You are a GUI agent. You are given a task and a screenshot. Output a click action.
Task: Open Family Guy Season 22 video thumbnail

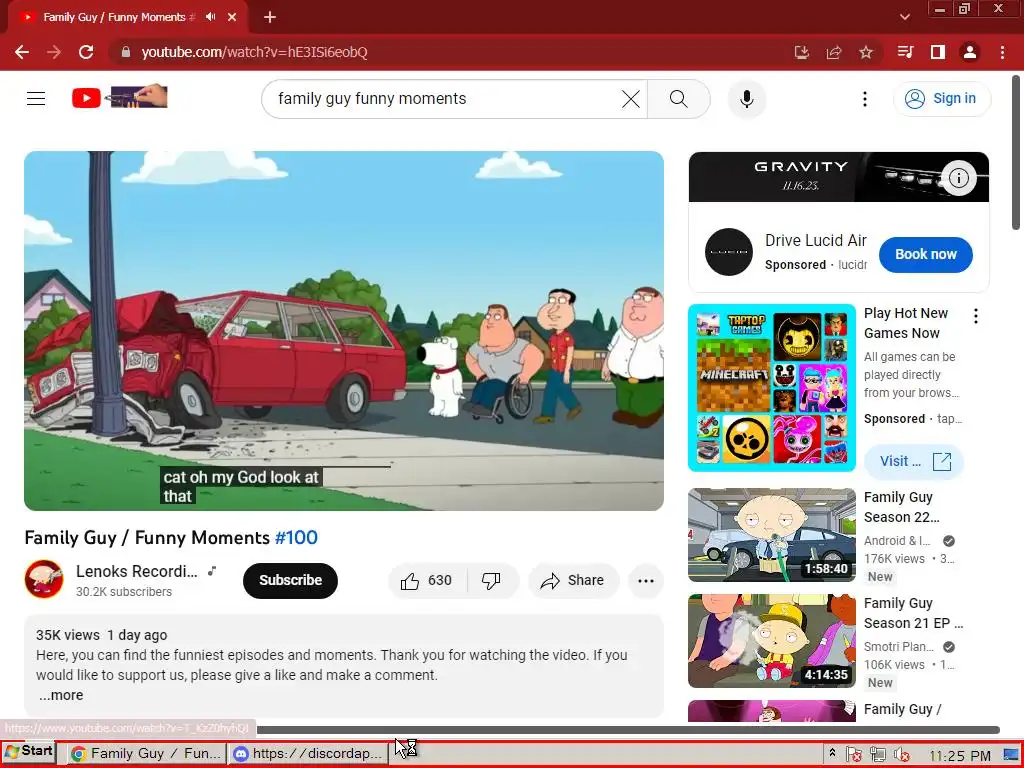771,535
